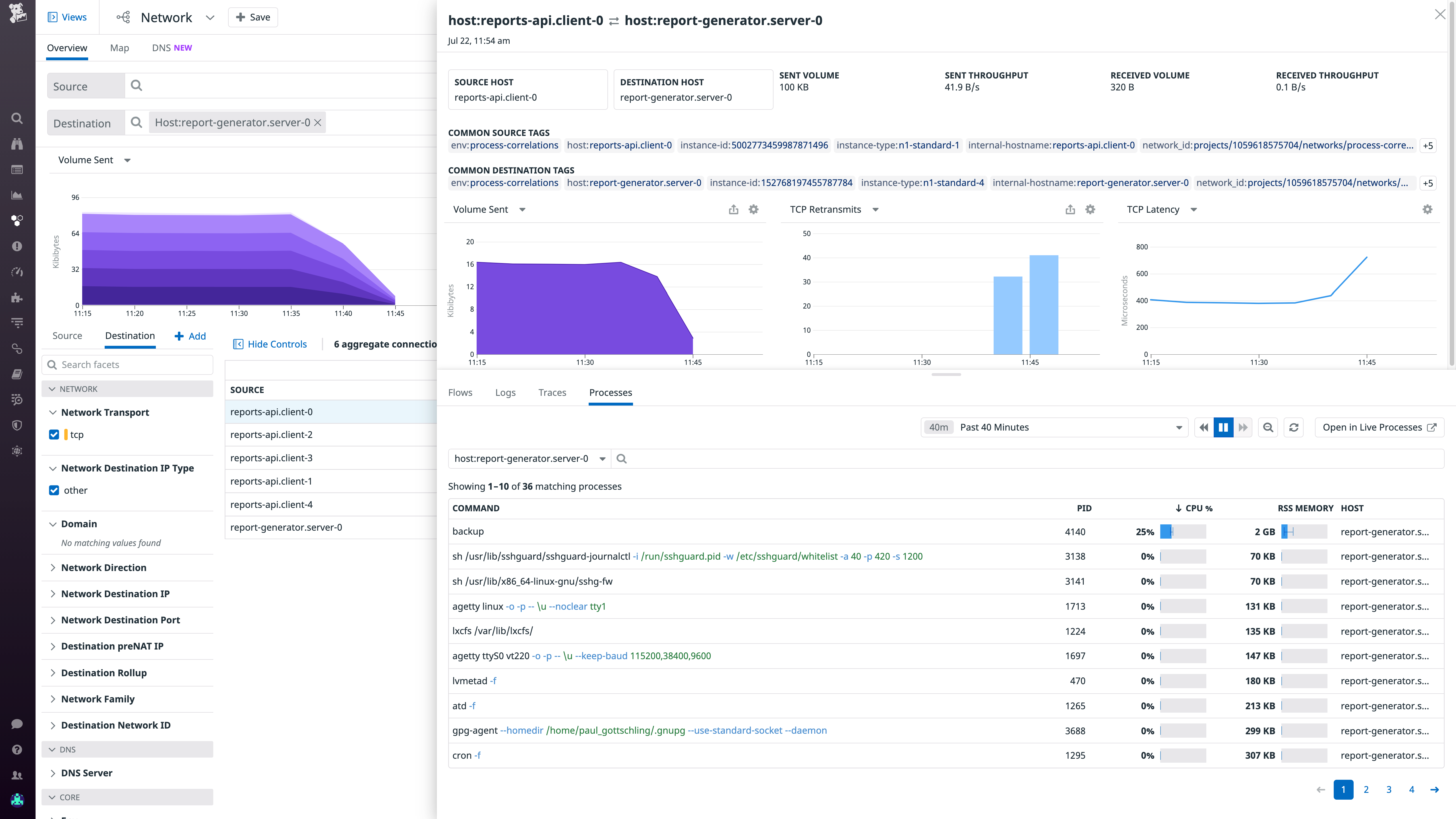Click process table page 3
The width and height of the screenshot is (1456, 819).
click(x=1389, y=790)
